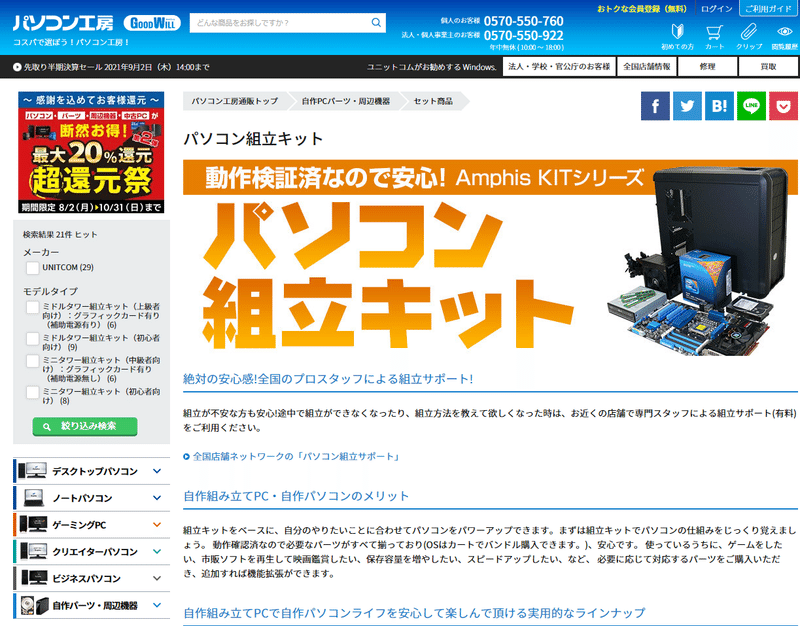800x626 pixels.
Task: Click the 検索結果 21件 ヒット text
Action: 60,235
